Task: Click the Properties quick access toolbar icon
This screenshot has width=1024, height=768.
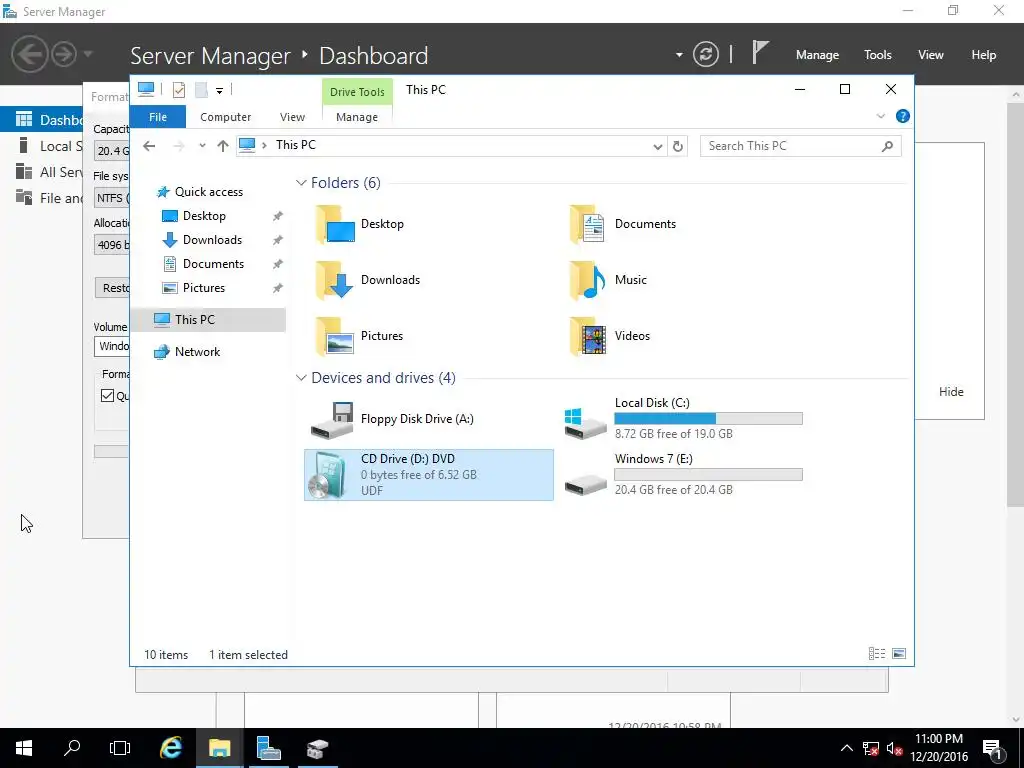Action: 179,90
